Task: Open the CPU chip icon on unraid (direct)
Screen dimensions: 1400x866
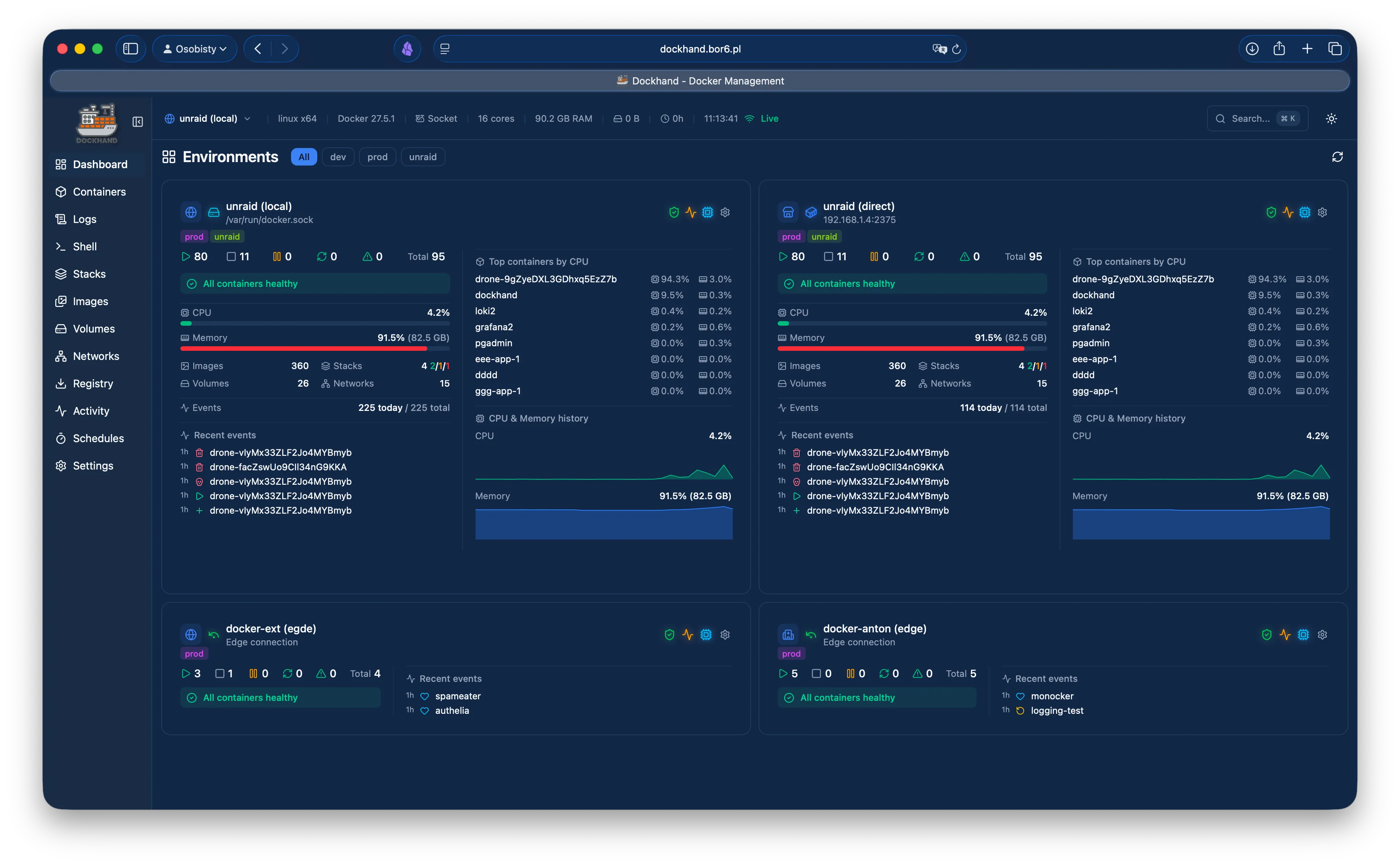Action: point(1305,212)
